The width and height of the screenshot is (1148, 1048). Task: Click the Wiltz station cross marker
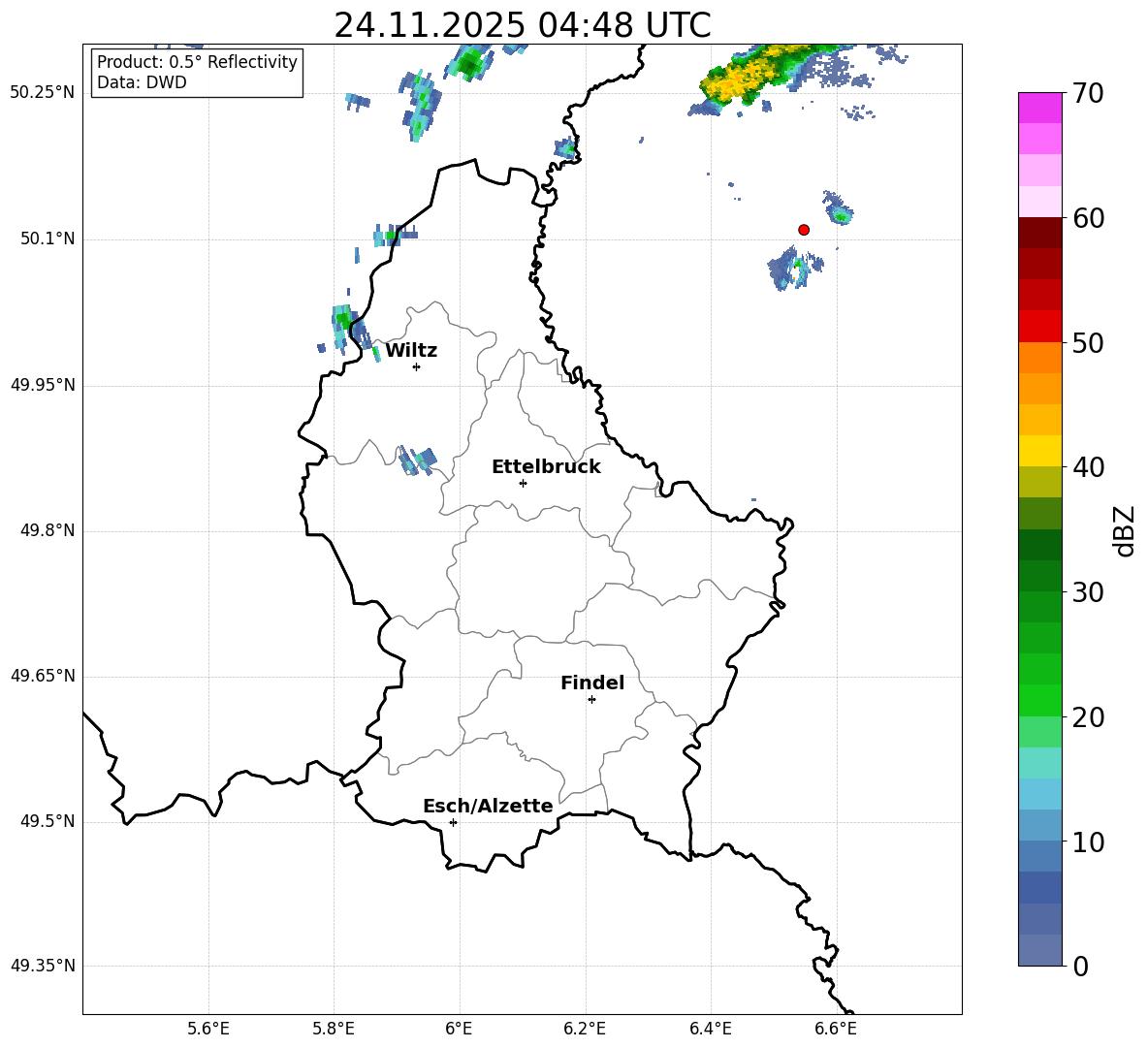click(x=416, y=366)
